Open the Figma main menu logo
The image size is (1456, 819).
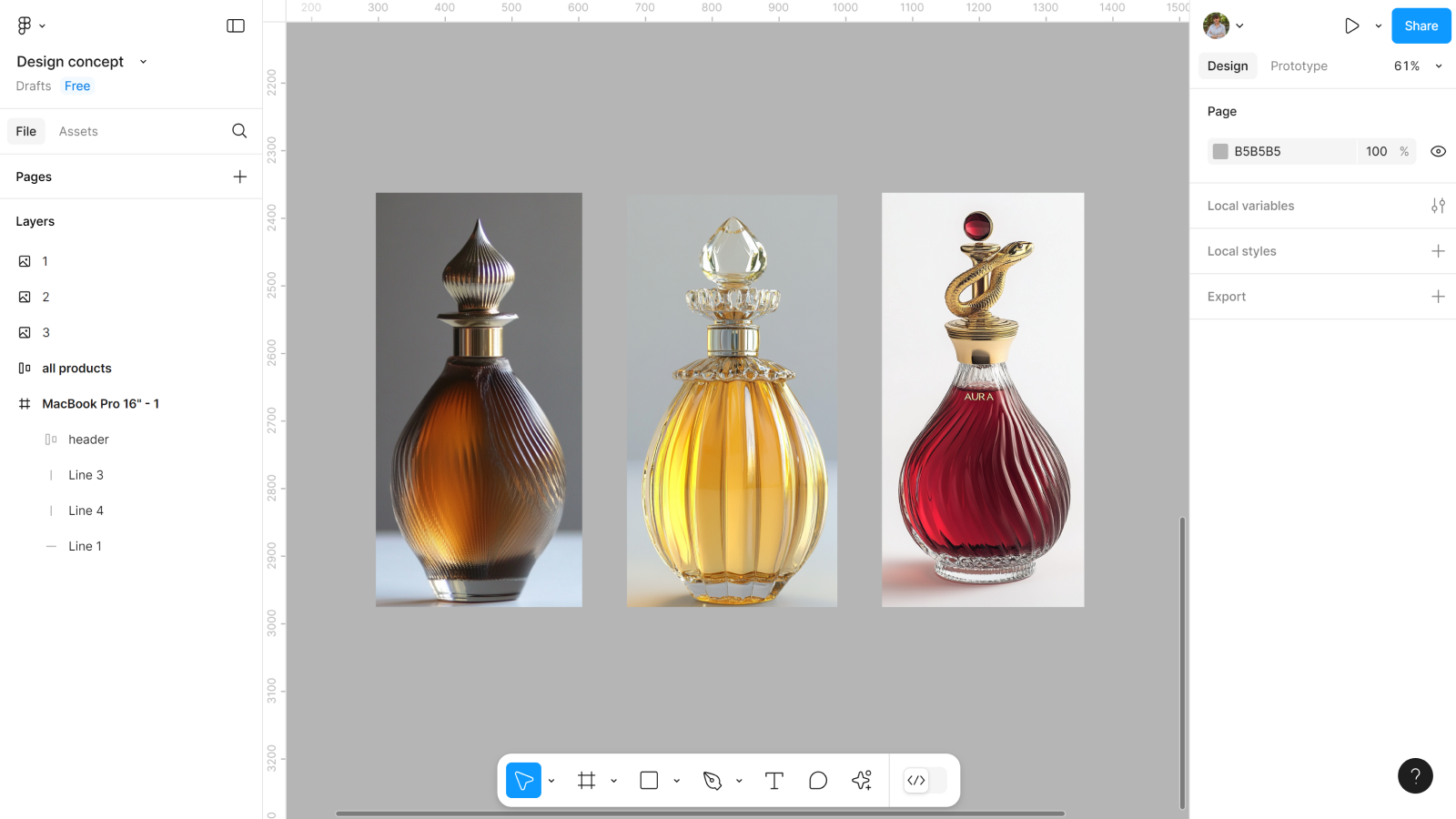point(25,25)
